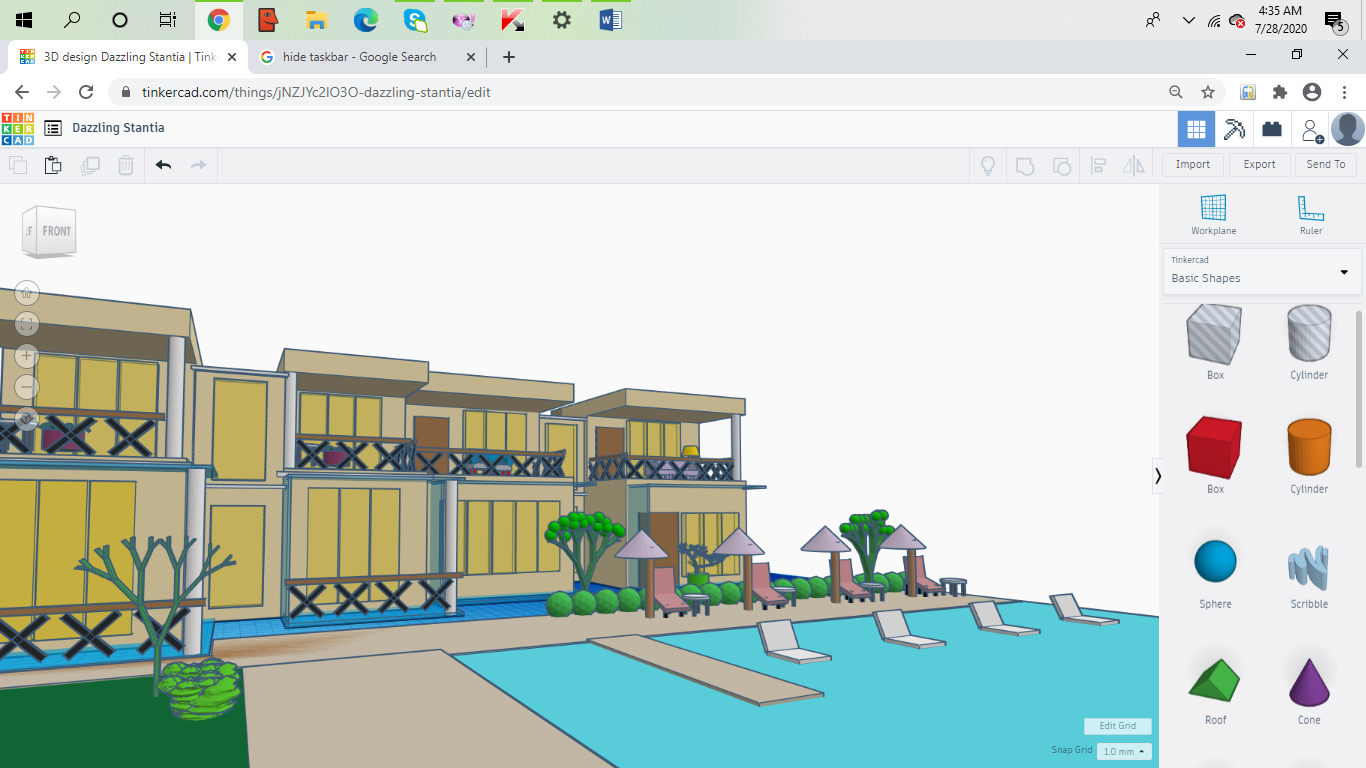Screen dimensions: 1366x768
Task: Select the Ruler tool
Action: (x=1310, y=215)
